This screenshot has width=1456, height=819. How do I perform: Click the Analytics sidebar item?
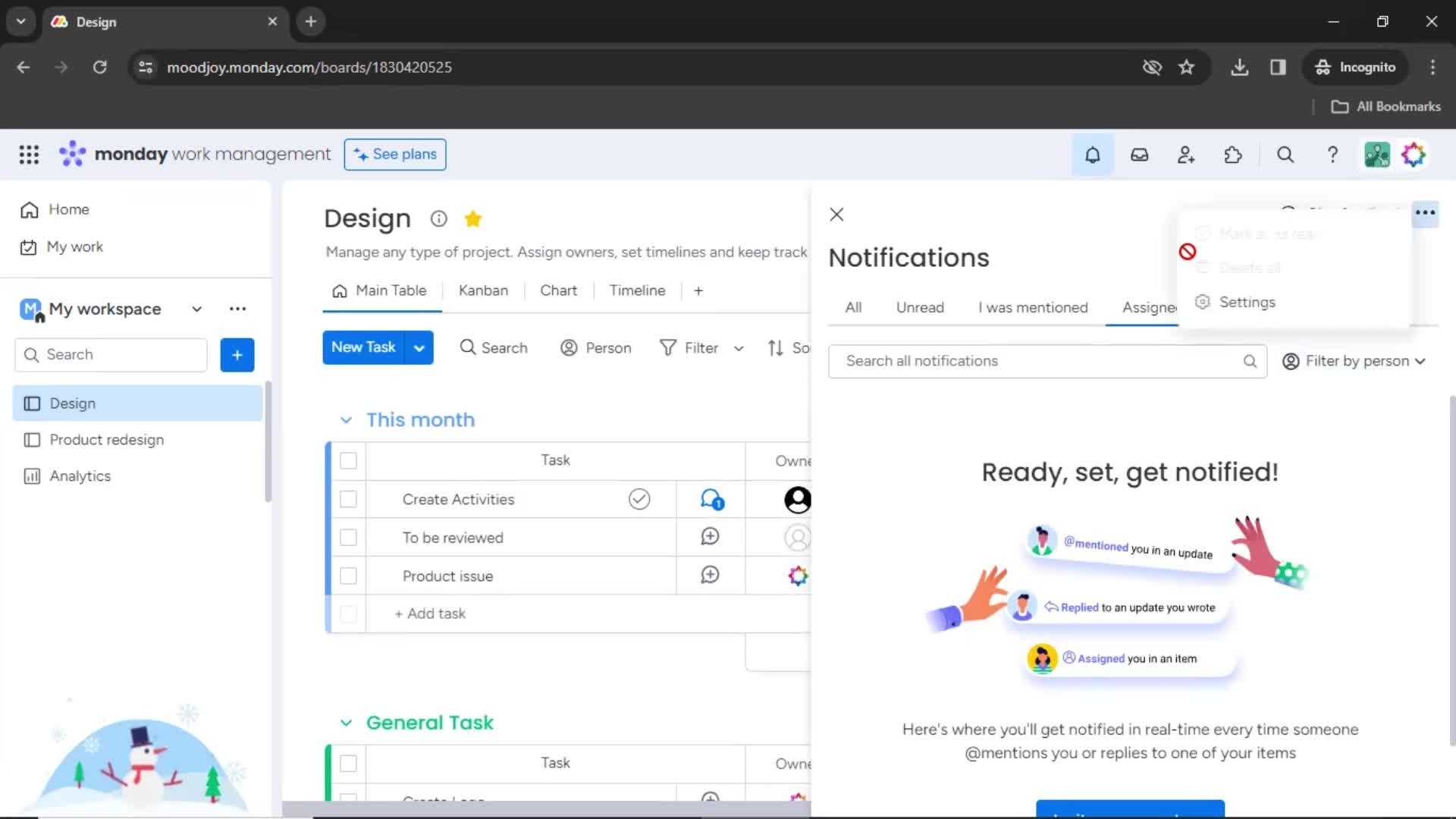79,475
